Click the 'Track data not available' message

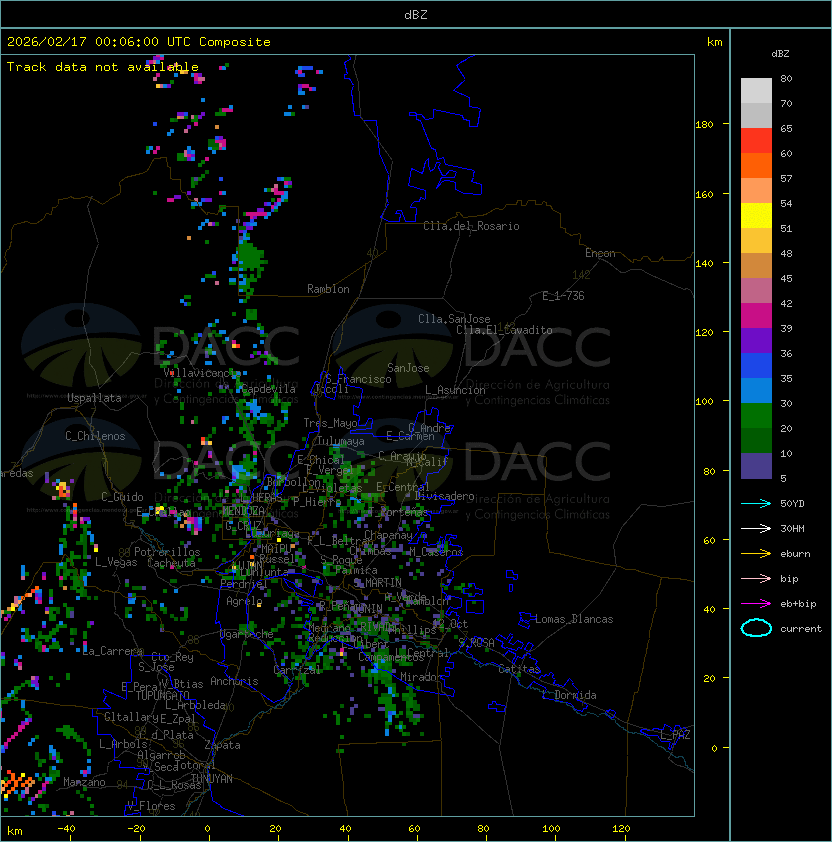point(103,67)
